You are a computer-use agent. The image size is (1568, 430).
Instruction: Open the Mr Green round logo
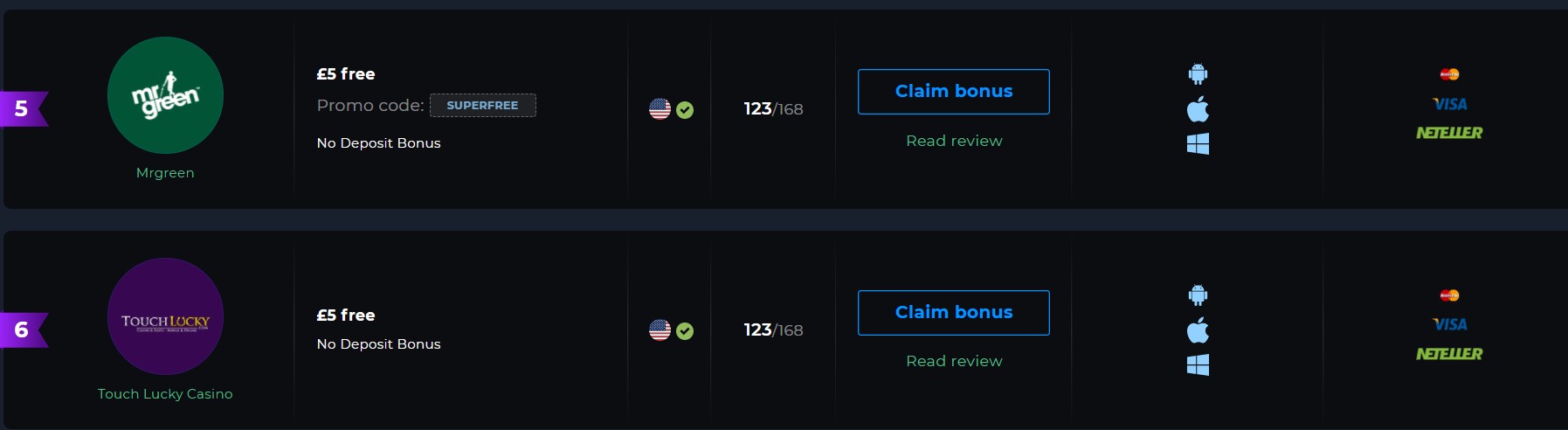165,95
